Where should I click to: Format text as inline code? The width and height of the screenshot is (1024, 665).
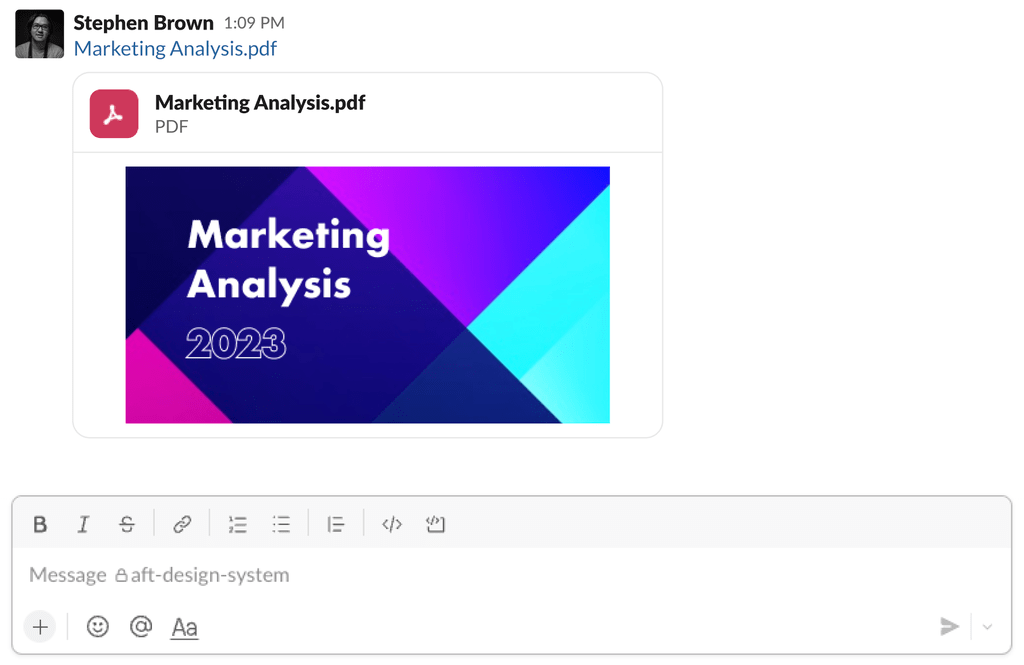(x=391, y=523)
